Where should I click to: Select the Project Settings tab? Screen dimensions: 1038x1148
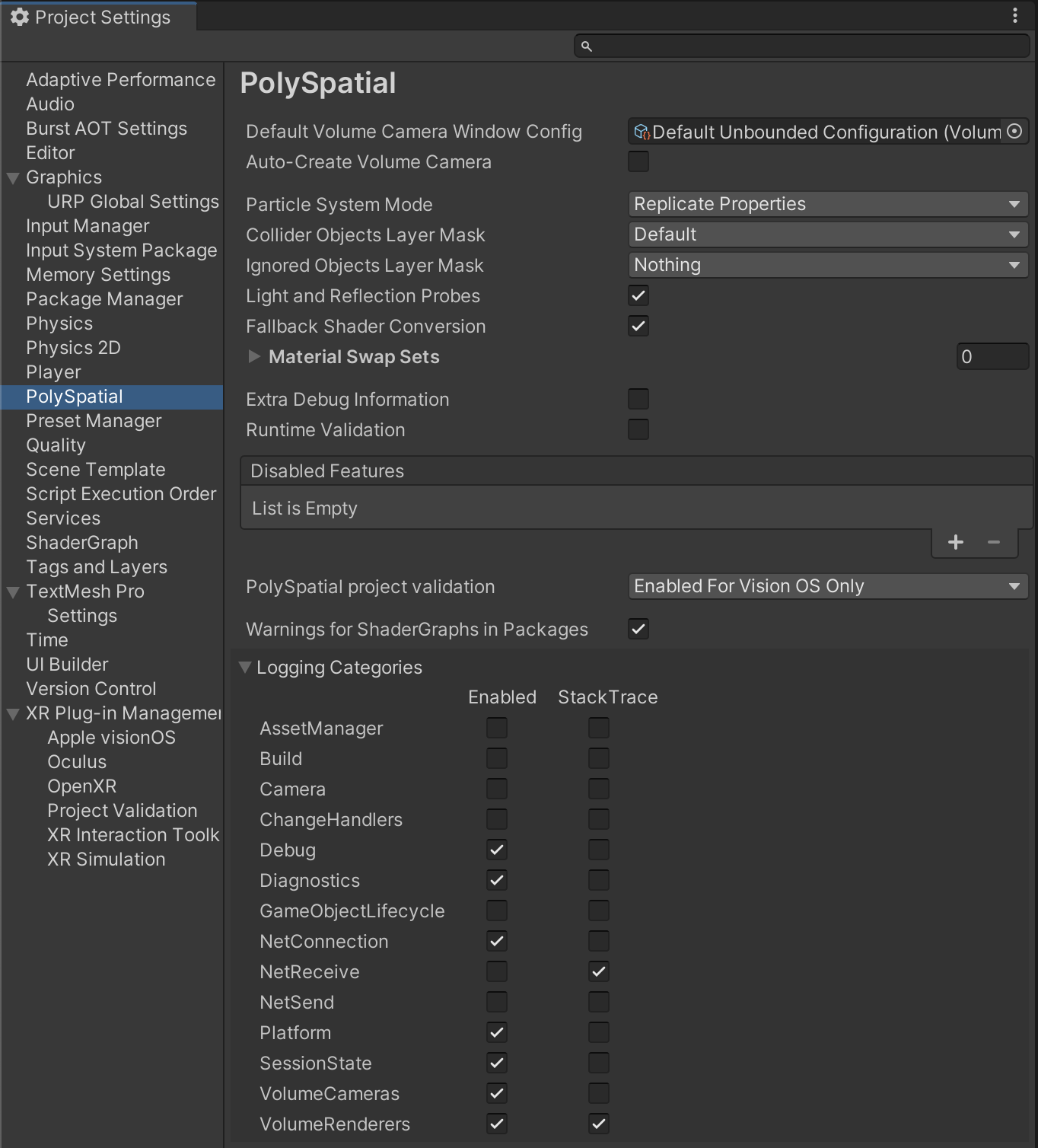tap(97, 16)
